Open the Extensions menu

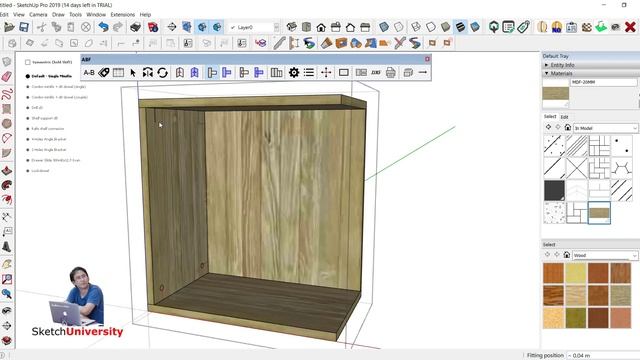pyautogui.click(x=122, y=15)
